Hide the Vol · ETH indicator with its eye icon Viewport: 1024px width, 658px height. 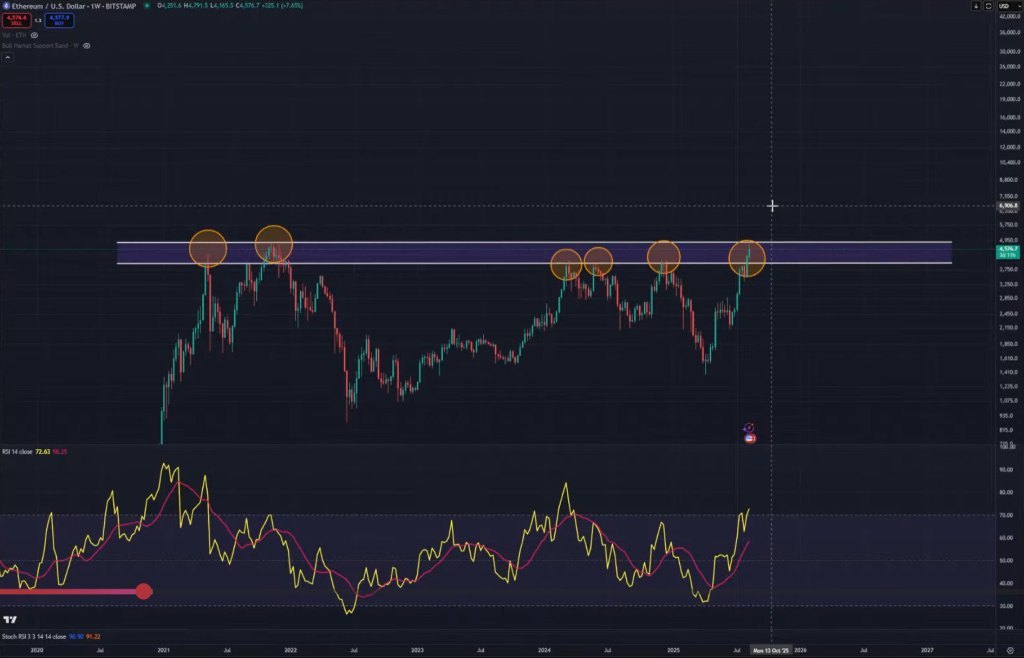[x=34, y=35]
